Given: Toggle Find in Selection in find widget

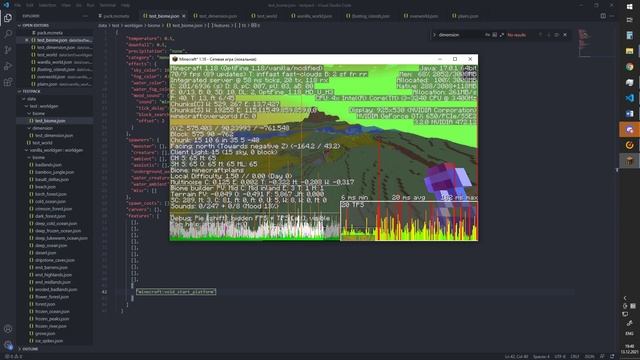Looking at the screenshot, I should (x=556, y=35).
